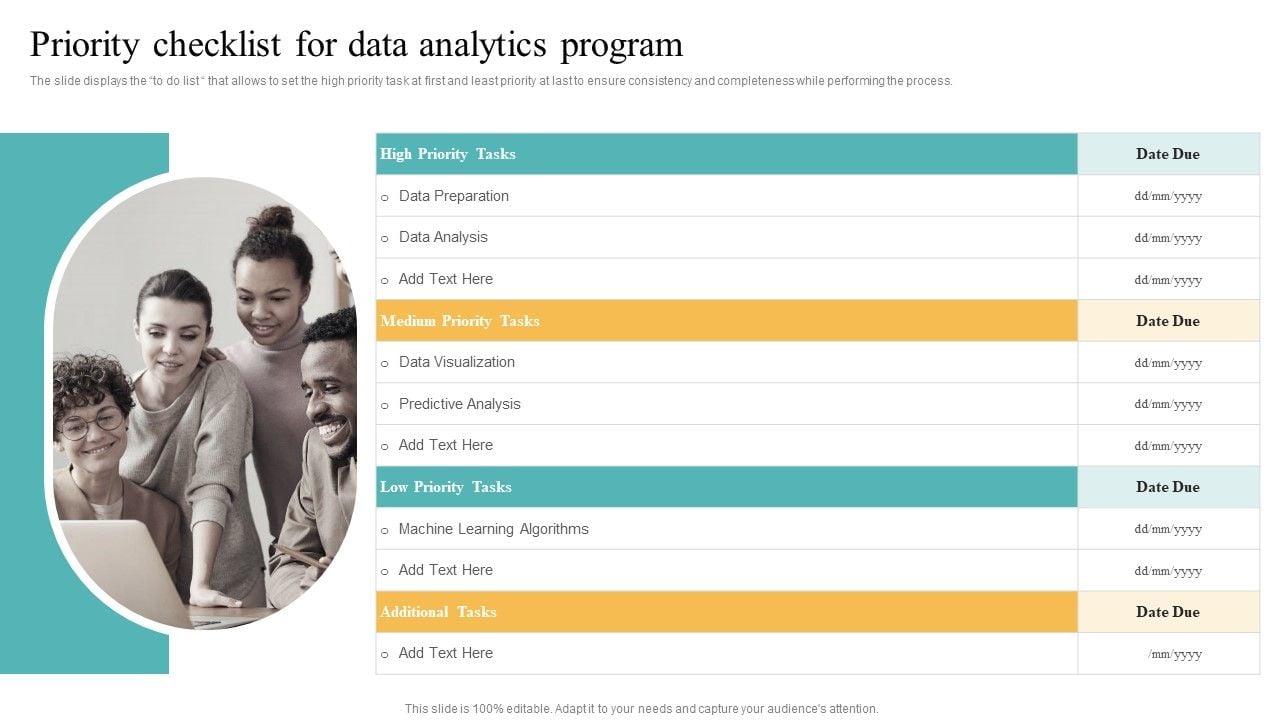Tick the bullet next to Data Analysis
Image resolution: width=1280 pixels, height=720 pixels.
385,239
